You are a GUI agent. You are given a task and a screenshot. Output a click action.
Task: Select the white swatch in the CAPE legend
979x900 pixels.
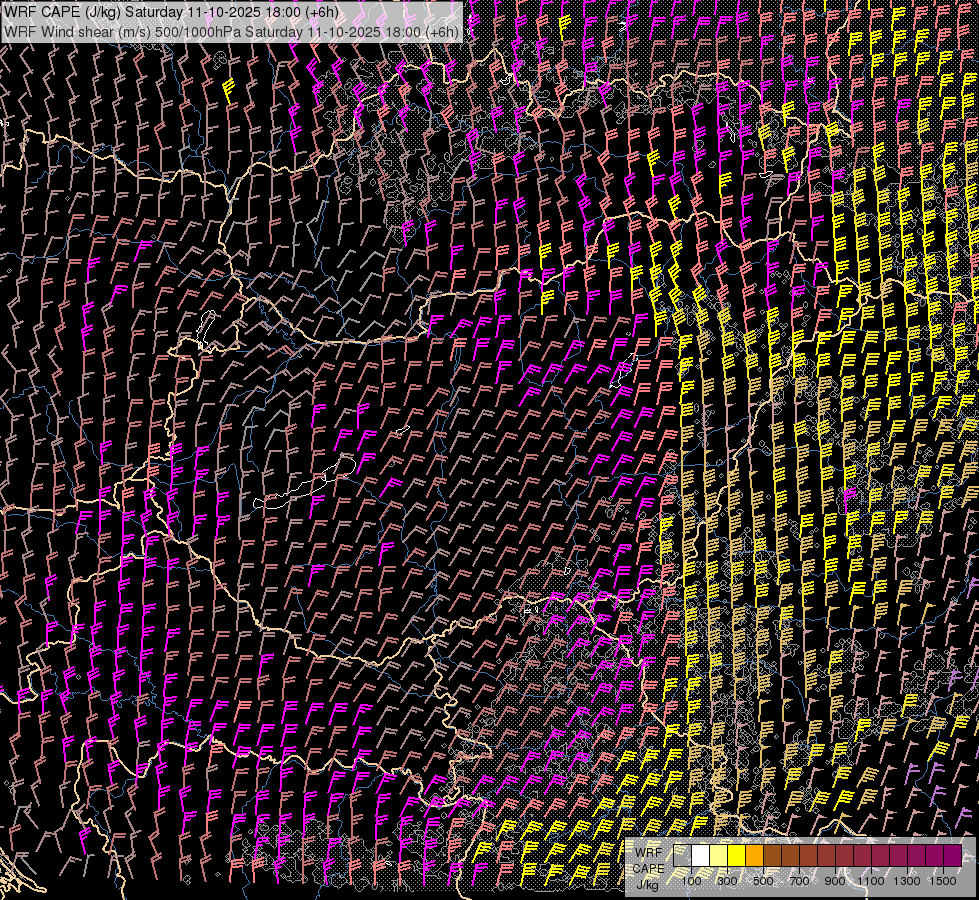click(700, 856)
